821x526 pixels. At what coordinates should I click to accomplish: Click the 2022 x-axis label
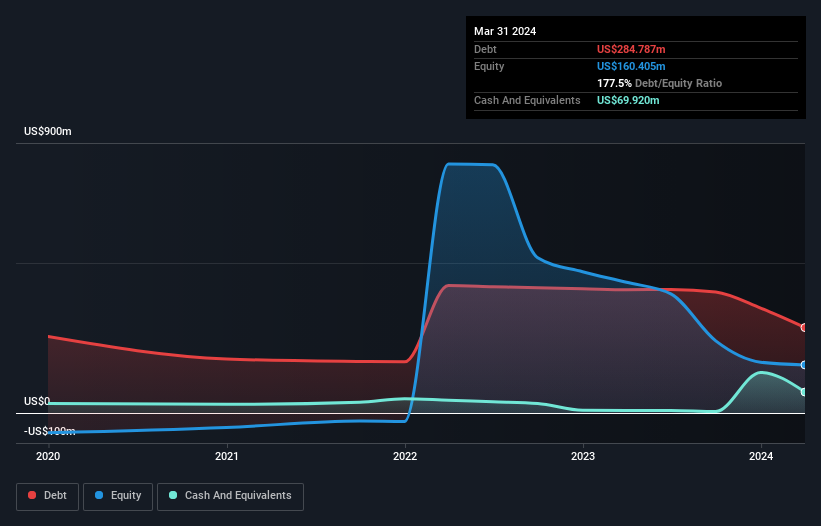pyautogui.click(x=405, y=456)
